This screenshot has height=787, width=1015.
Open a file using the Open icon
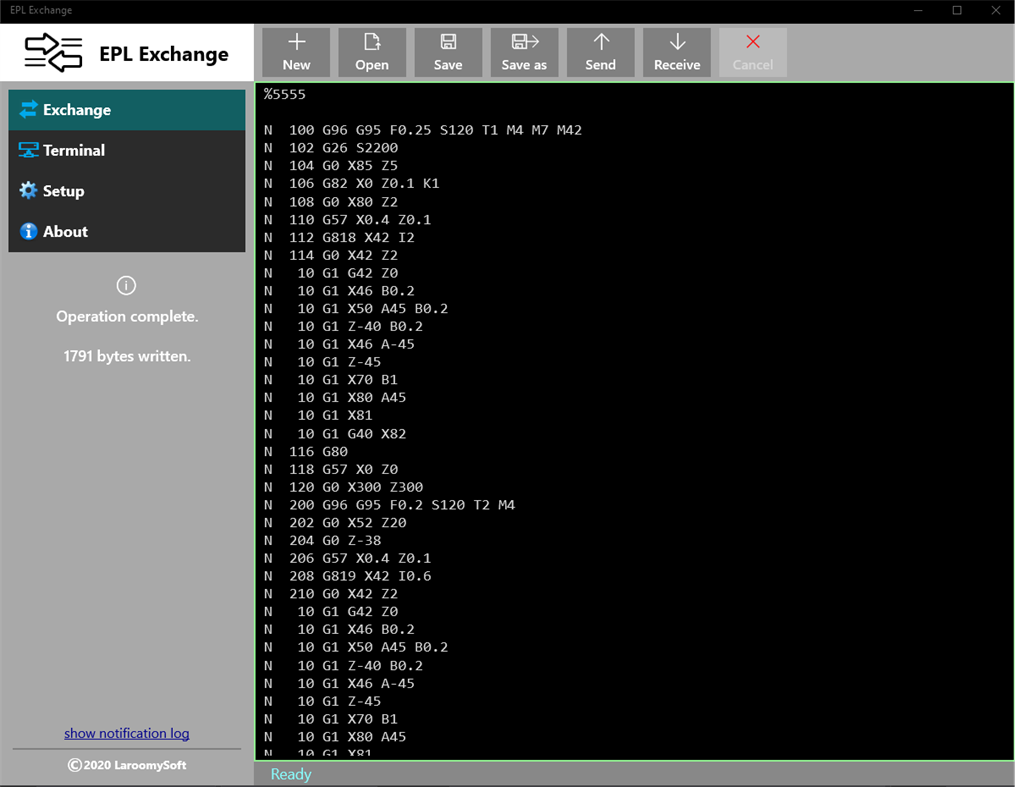(x=372, y=52)
